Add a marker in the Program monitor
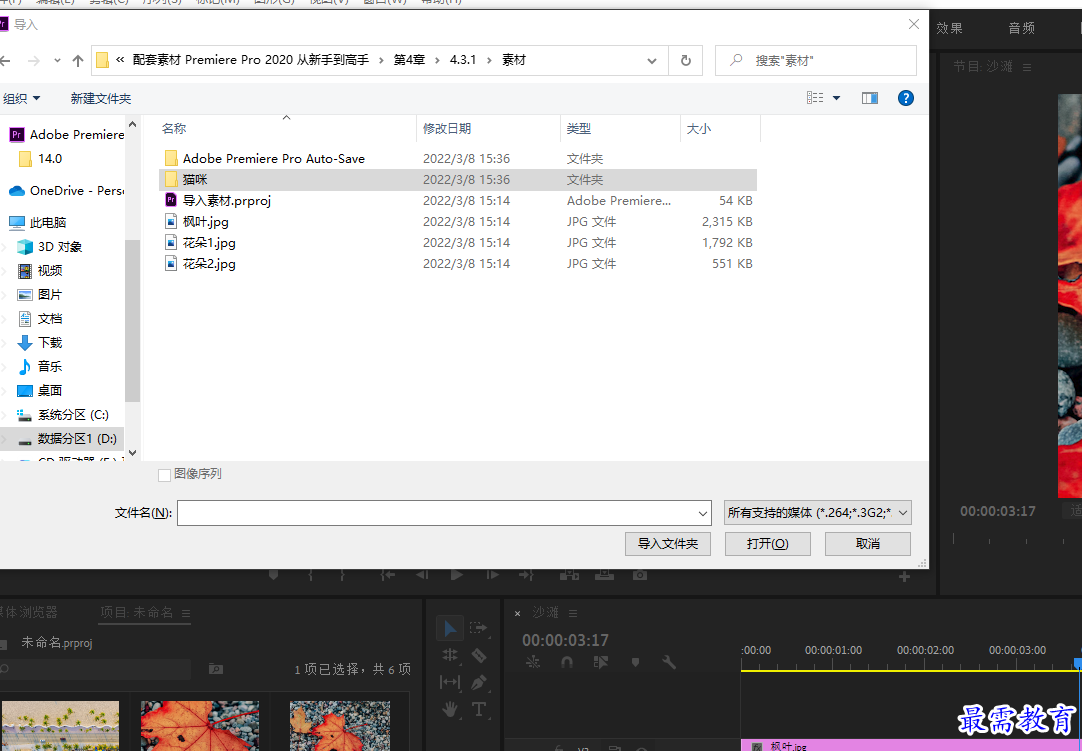The width and height of the screenshot is (1082, 751). point(273,574)
